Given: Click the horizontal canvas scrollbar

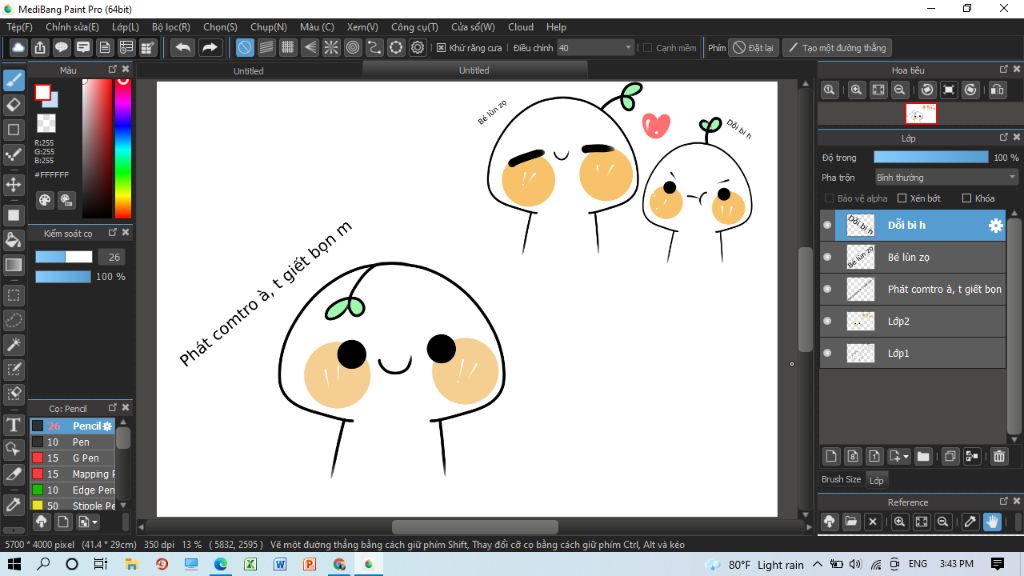Looking at the screenshot, I should point(475,526).
